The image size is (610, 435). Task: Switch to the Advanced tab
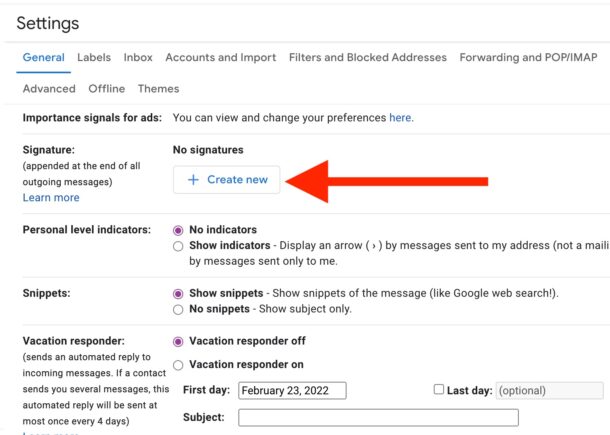point(49,89)
